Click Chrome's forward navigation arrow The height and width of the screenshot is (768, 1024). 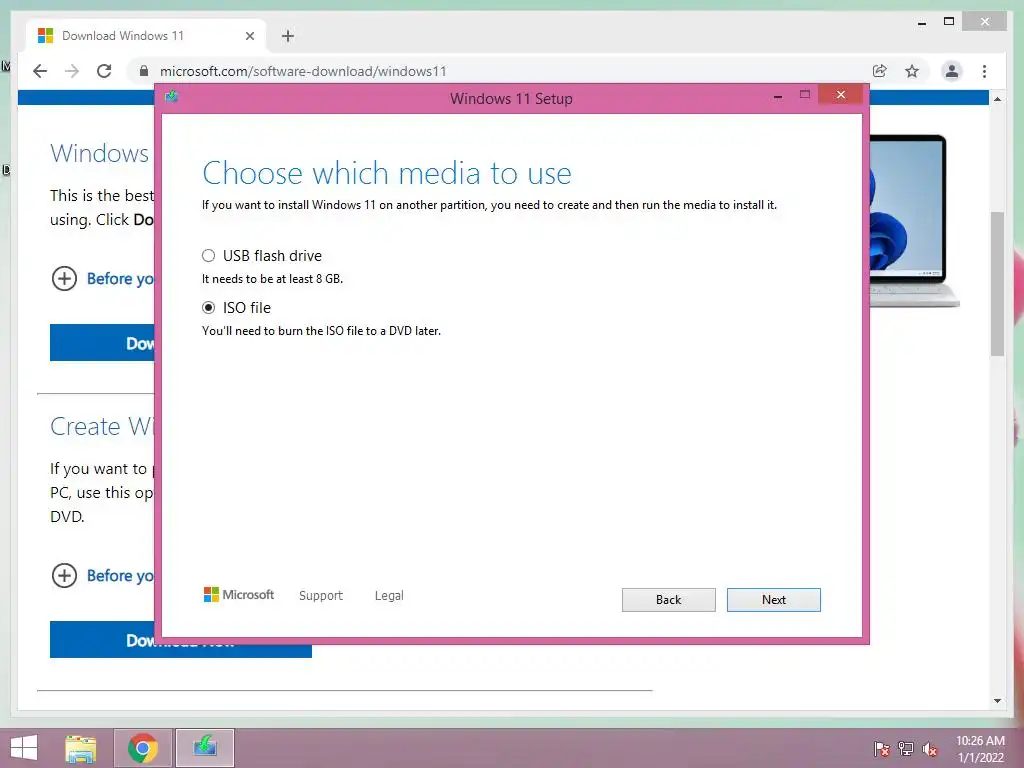tap(72, 71)
